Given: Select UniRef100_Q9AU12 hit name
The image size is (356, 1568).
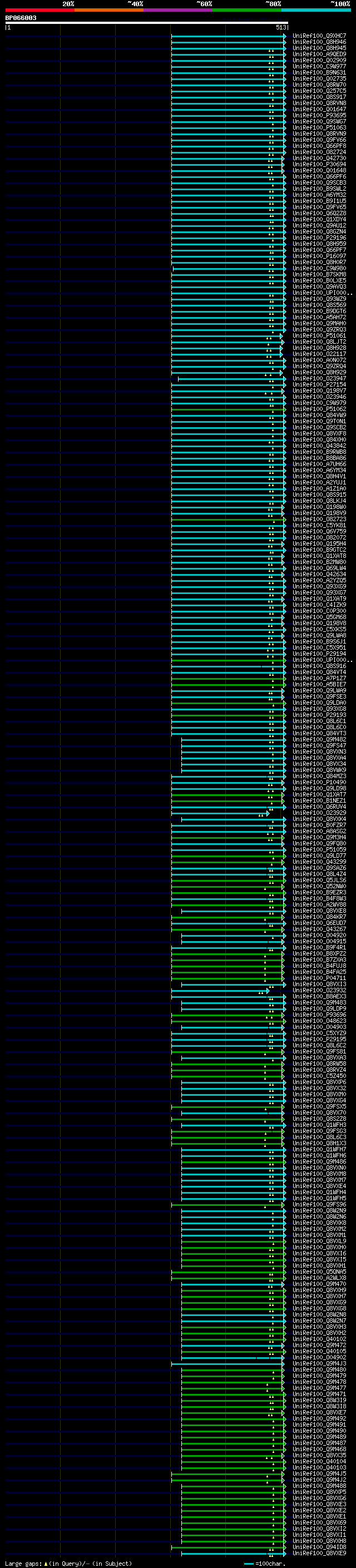Looking at the screenshot, I should point(319,226).
